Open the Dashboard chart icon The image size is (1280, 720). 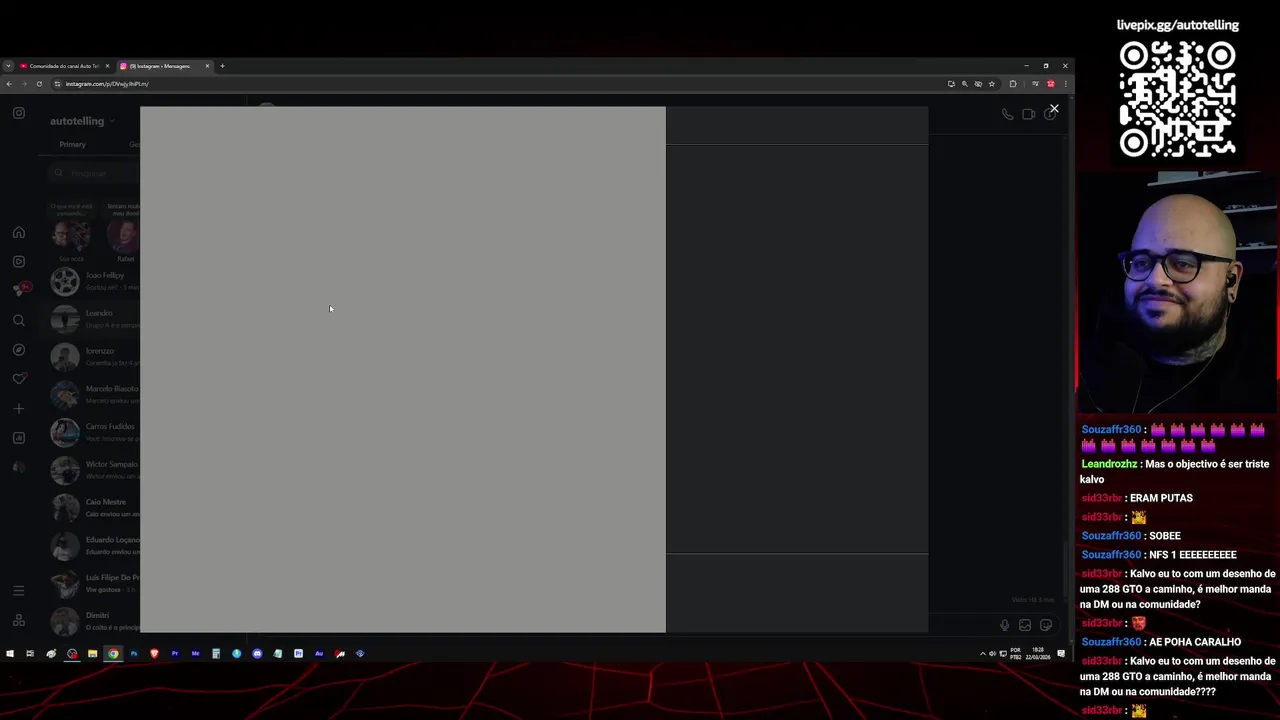(x=19, y=437)
